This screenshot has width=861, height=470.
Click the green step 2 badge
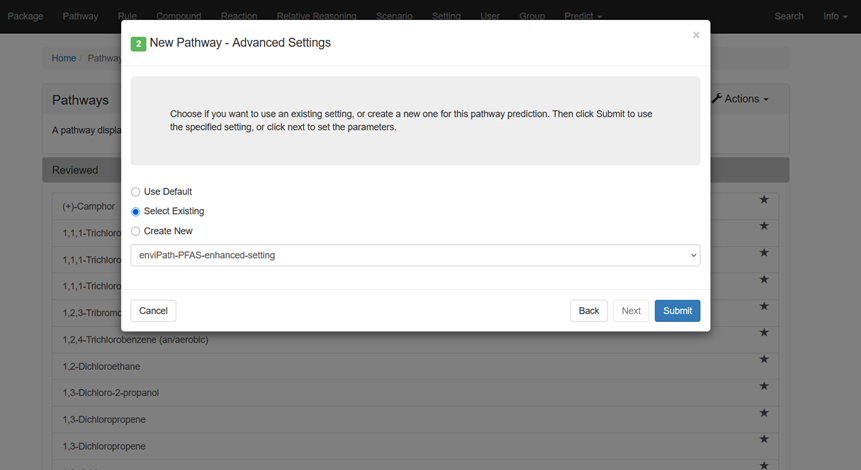click(x=138, y=43)
